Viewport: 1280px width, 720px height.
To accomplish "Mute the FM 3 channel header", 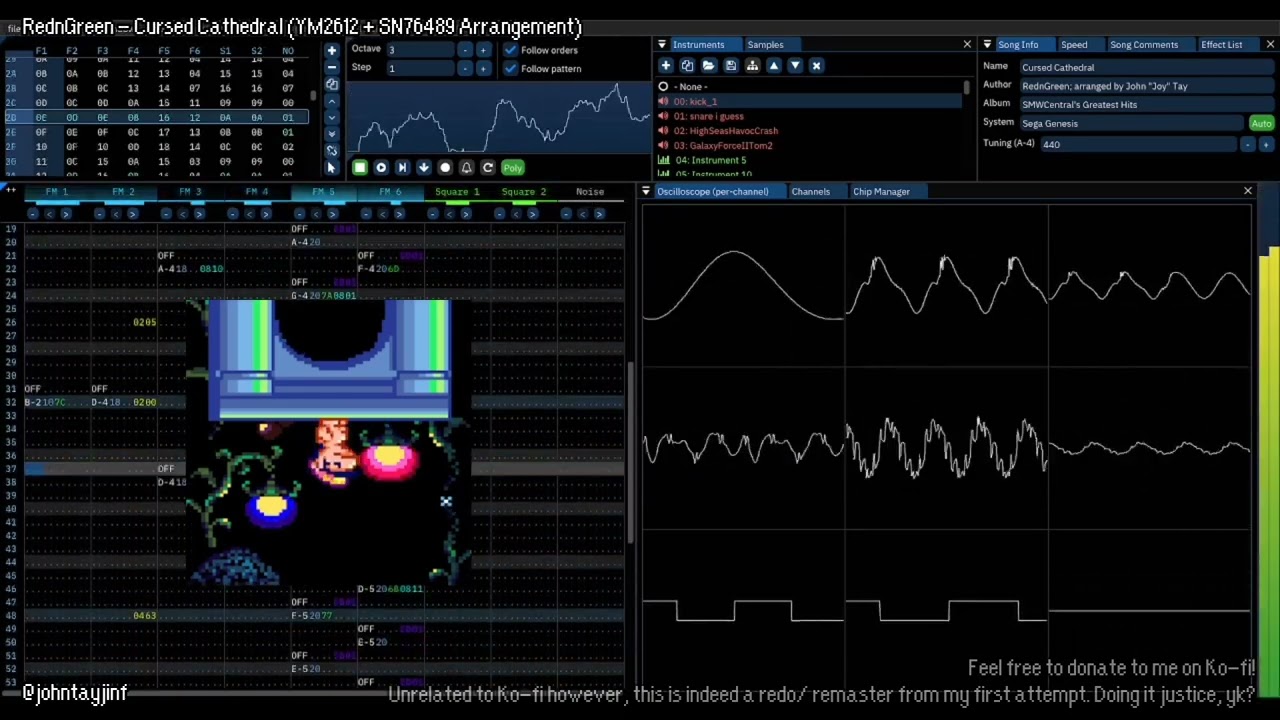I will [x=191, y=192].
